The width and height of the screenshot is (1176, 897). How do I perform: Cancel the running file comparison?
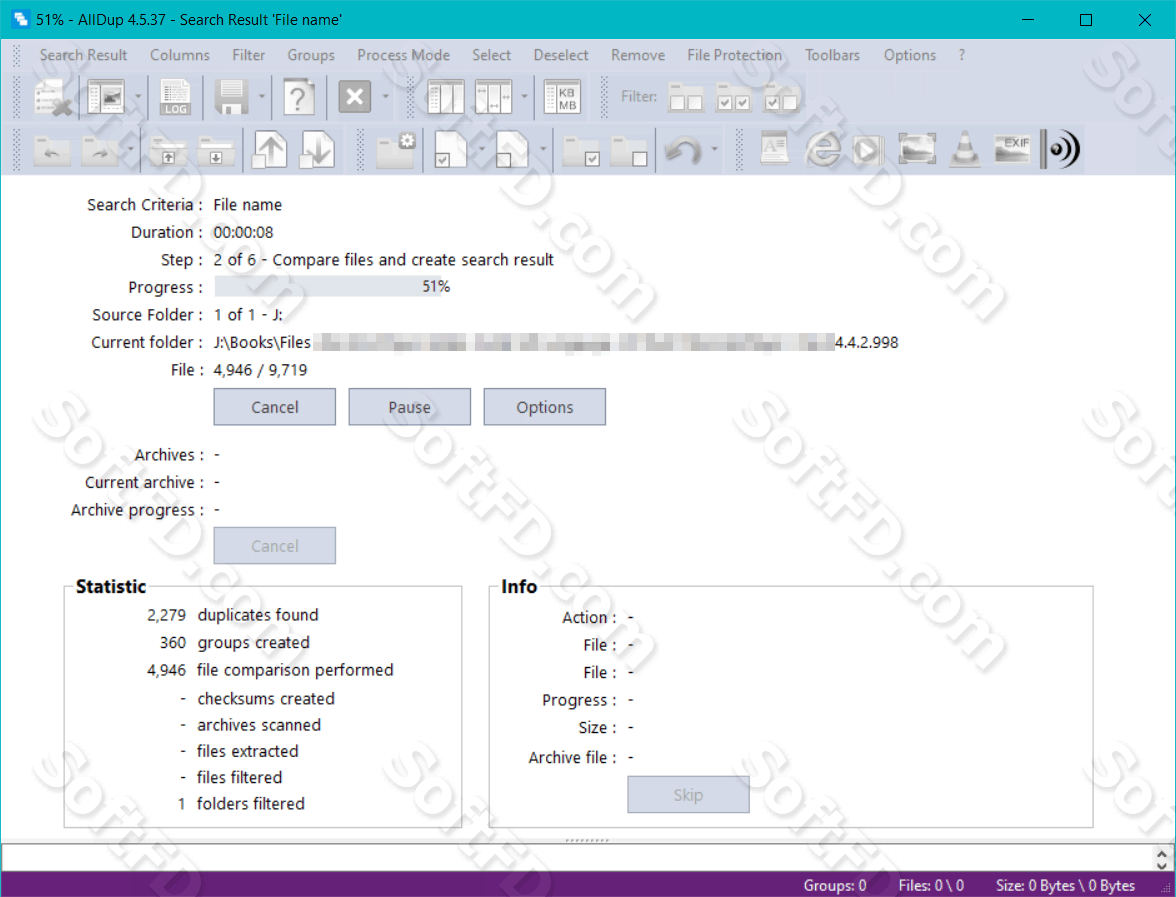pyautogui.click(x=274, y=406)
